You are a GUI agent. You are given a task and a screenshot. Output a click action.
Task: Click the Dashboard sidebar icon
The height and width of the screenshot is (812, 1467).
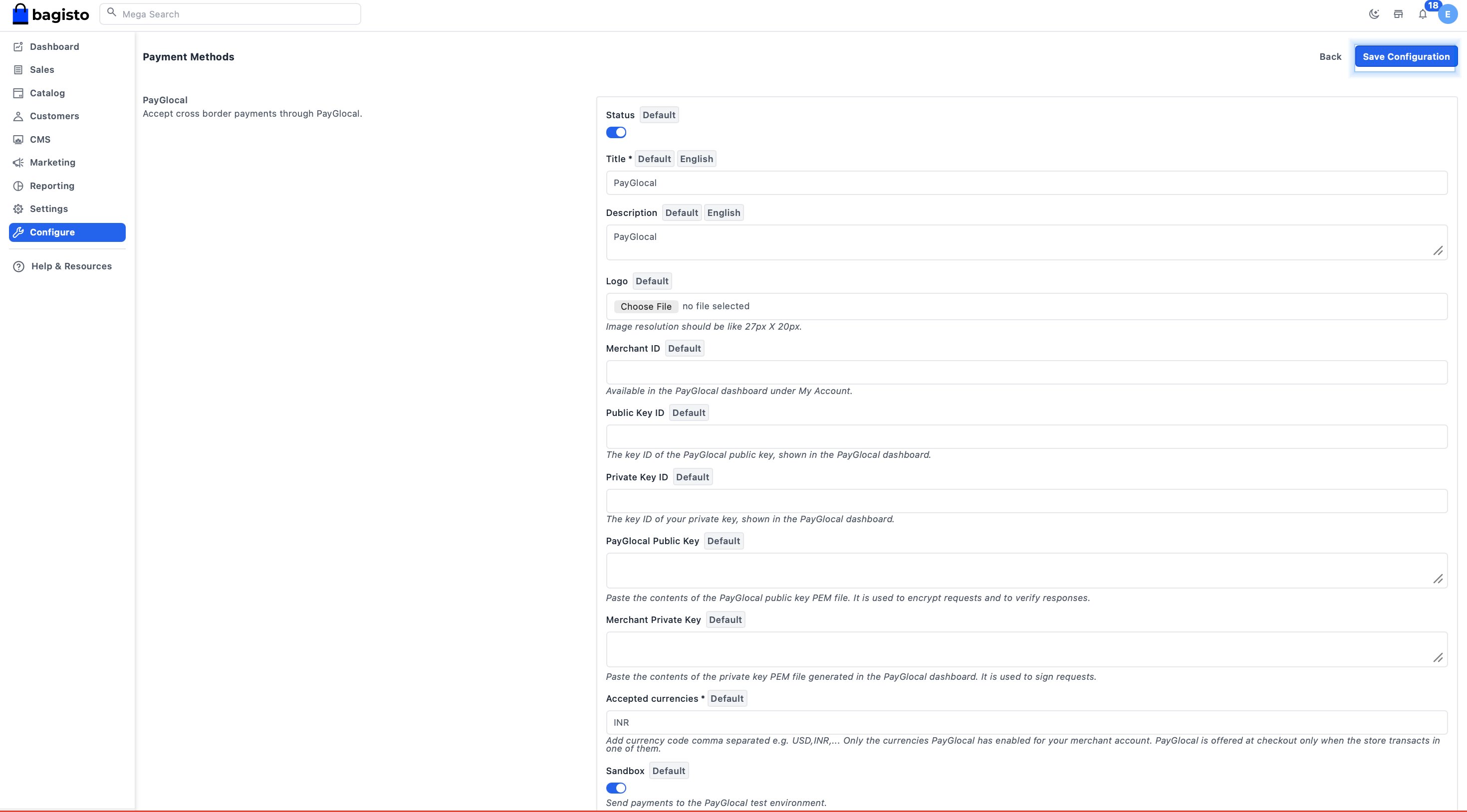tap(18, 47)
